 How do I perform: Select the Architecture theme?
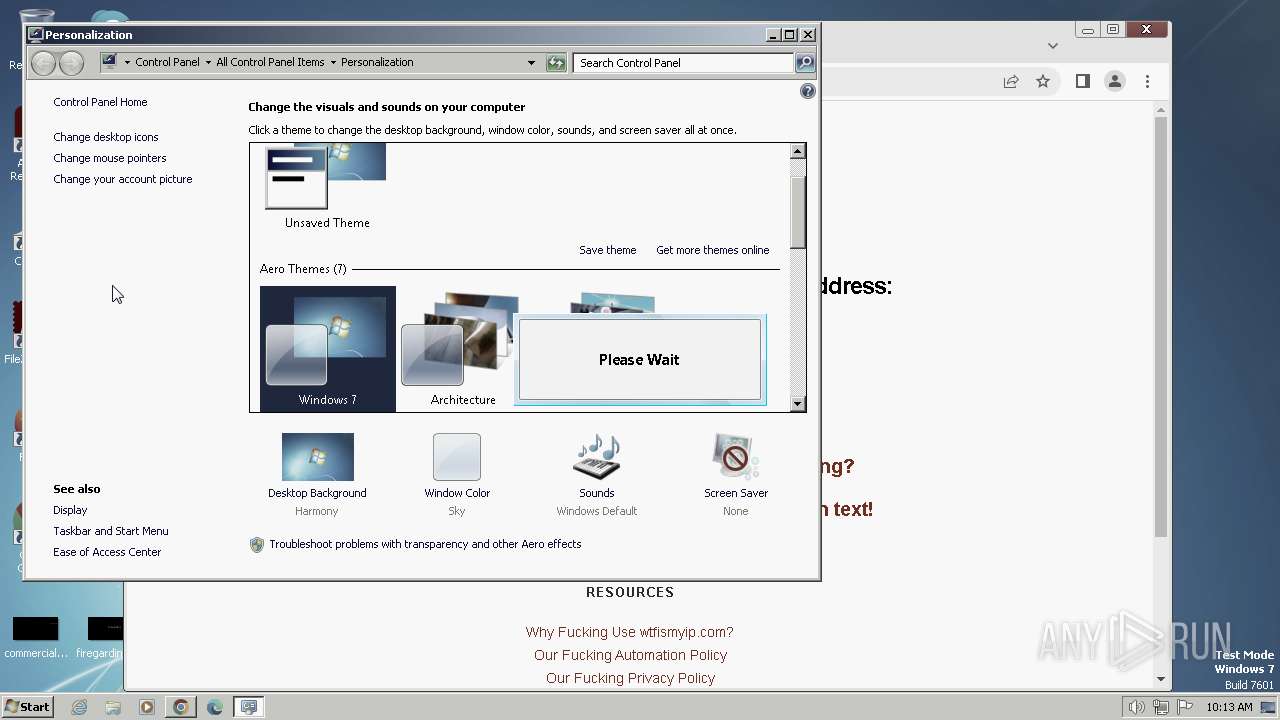463,349
